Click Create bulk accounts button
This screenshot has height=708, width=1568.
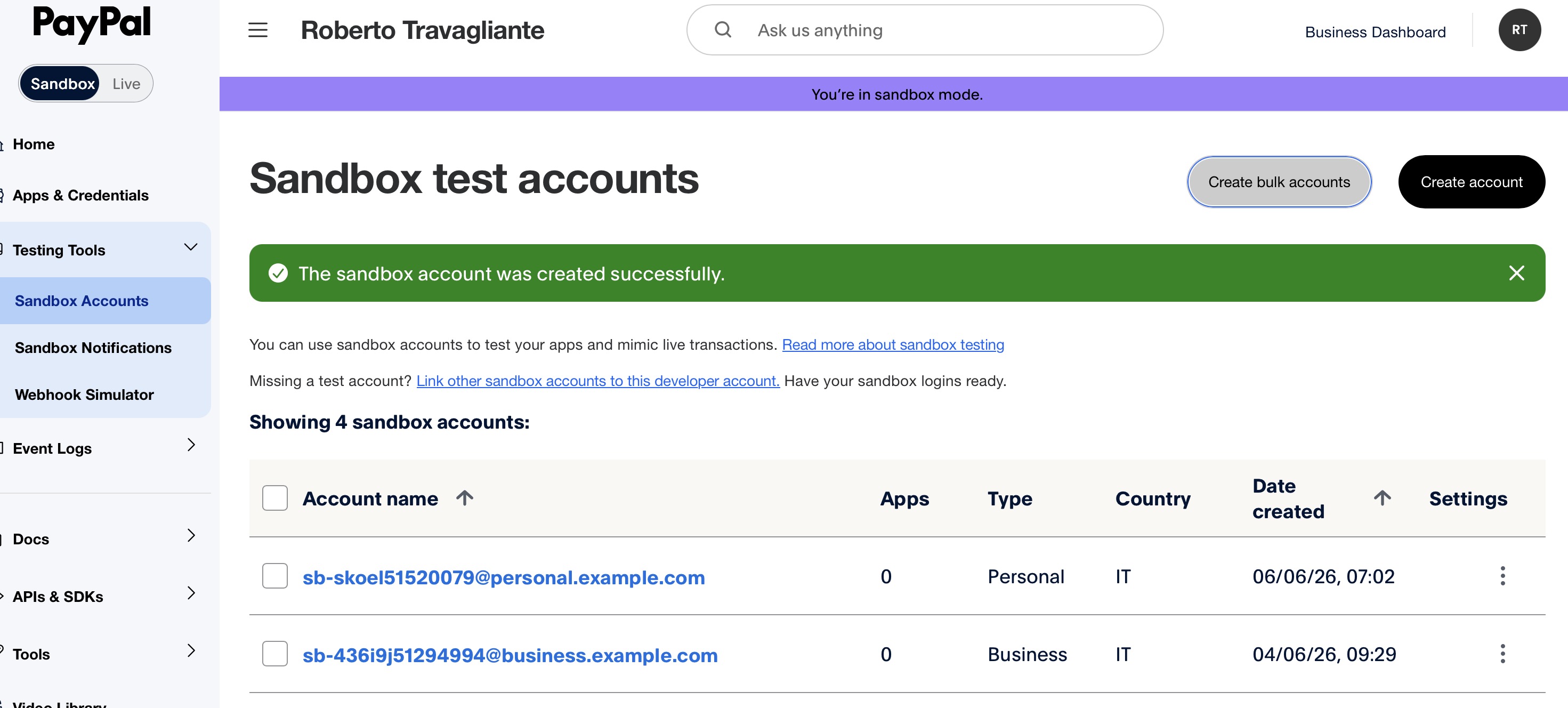pos(1279,182)
